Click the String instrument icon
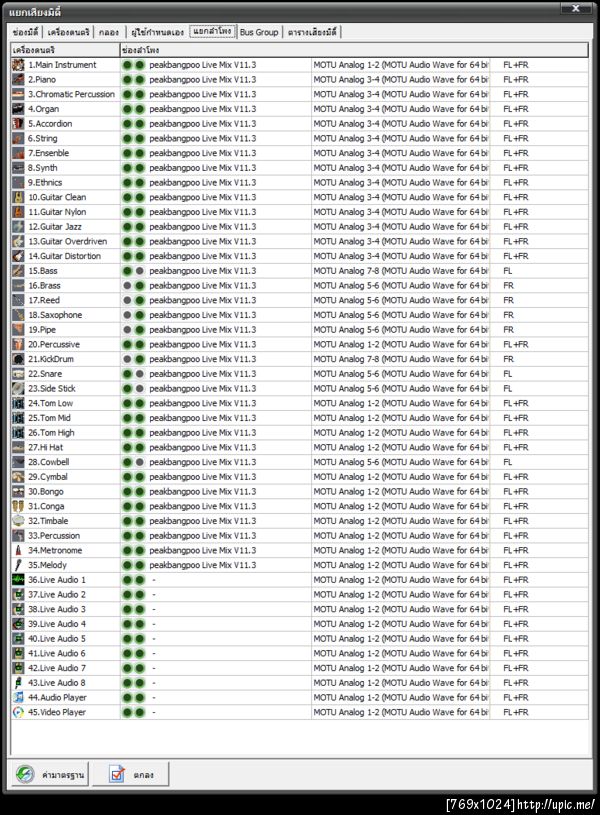The width and height of the screenshot is (600, 815). coord(18,138)
